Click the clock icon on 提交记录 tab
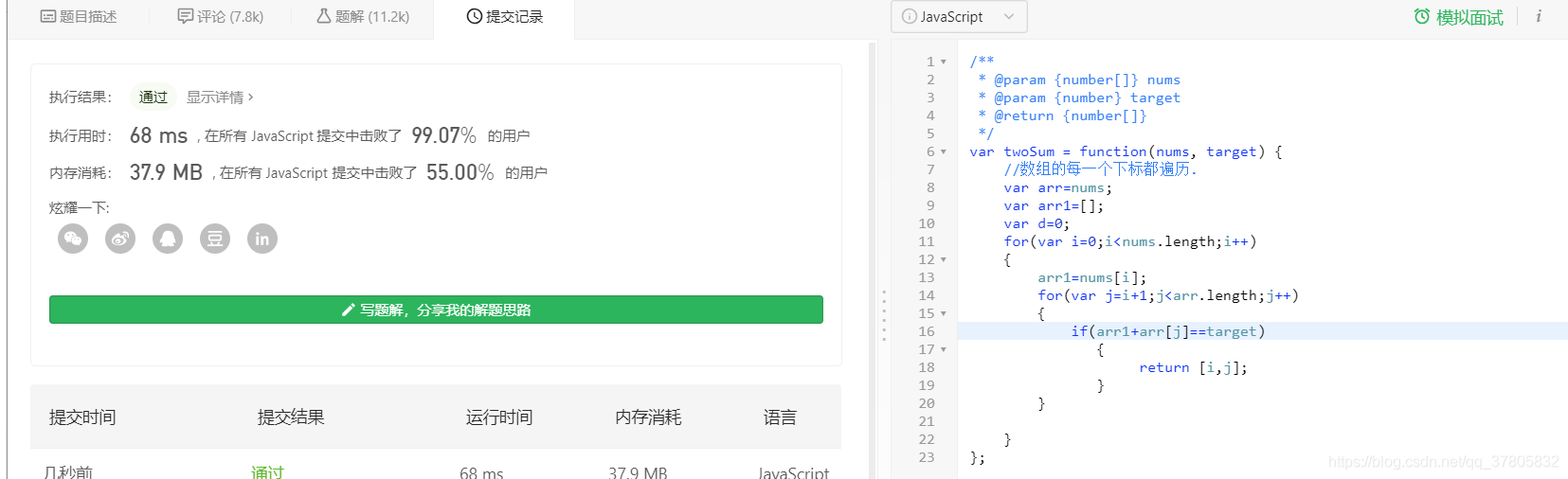This screenshot has height=479, width=1568. [x=475, y=16]
